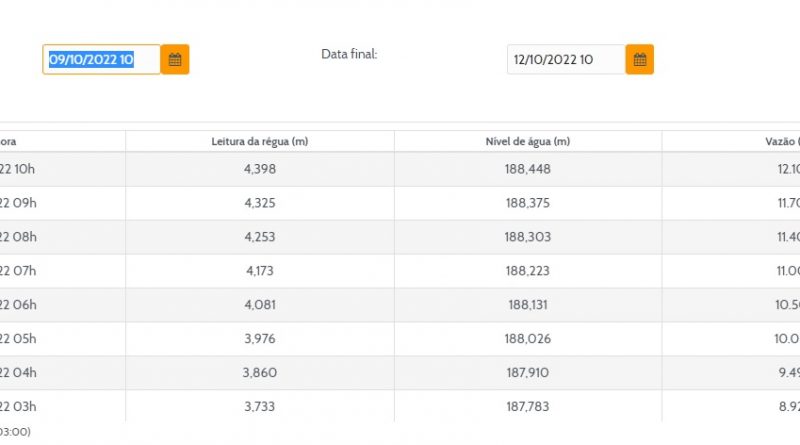Click the start date field showing 09/10/2022 10
This screenshot has height=445, width=800.
click(x=100, y=60)
